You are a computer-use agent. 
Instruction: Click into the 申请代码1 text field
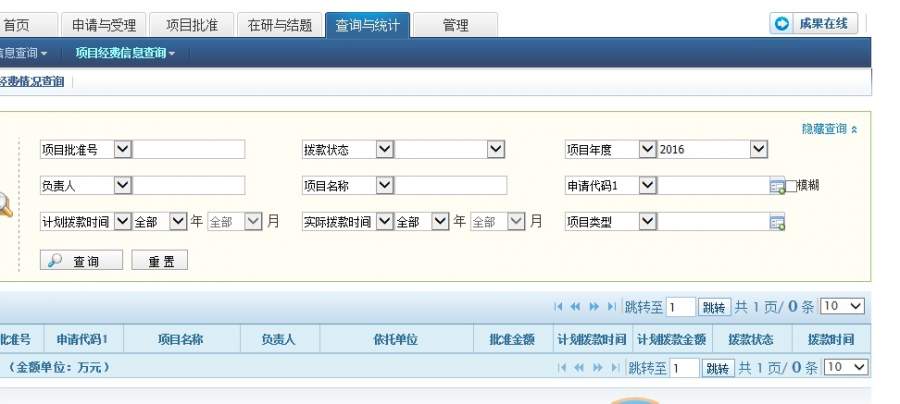click(713, 185)
